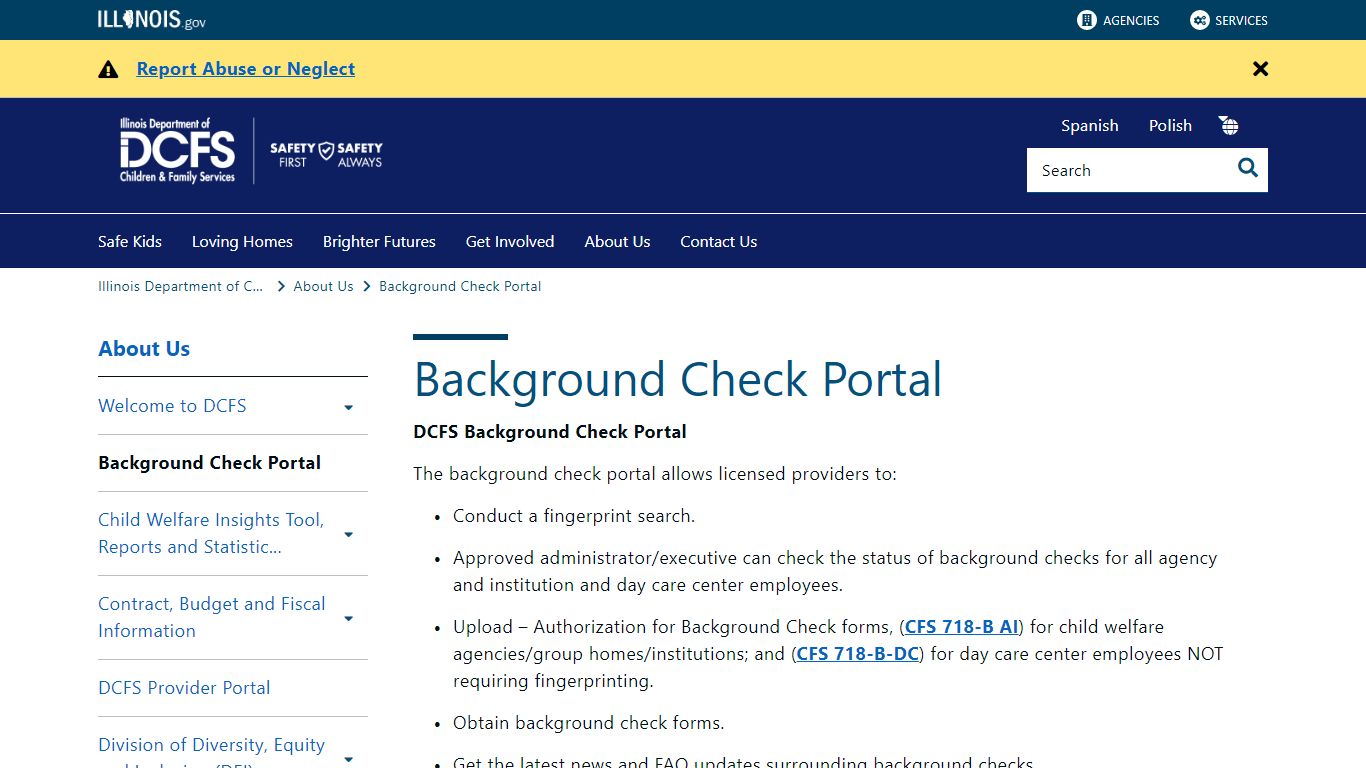Click the warning triangle alert icon

tap(108, 69)
